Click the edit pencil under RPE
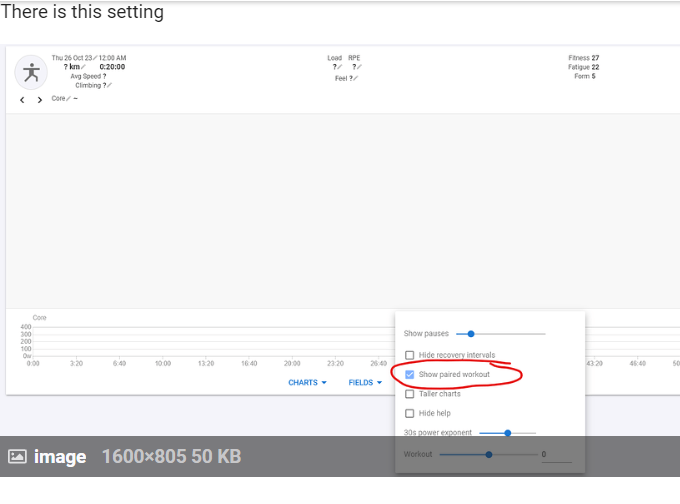680x504 pixels. [x=359, y=67]
